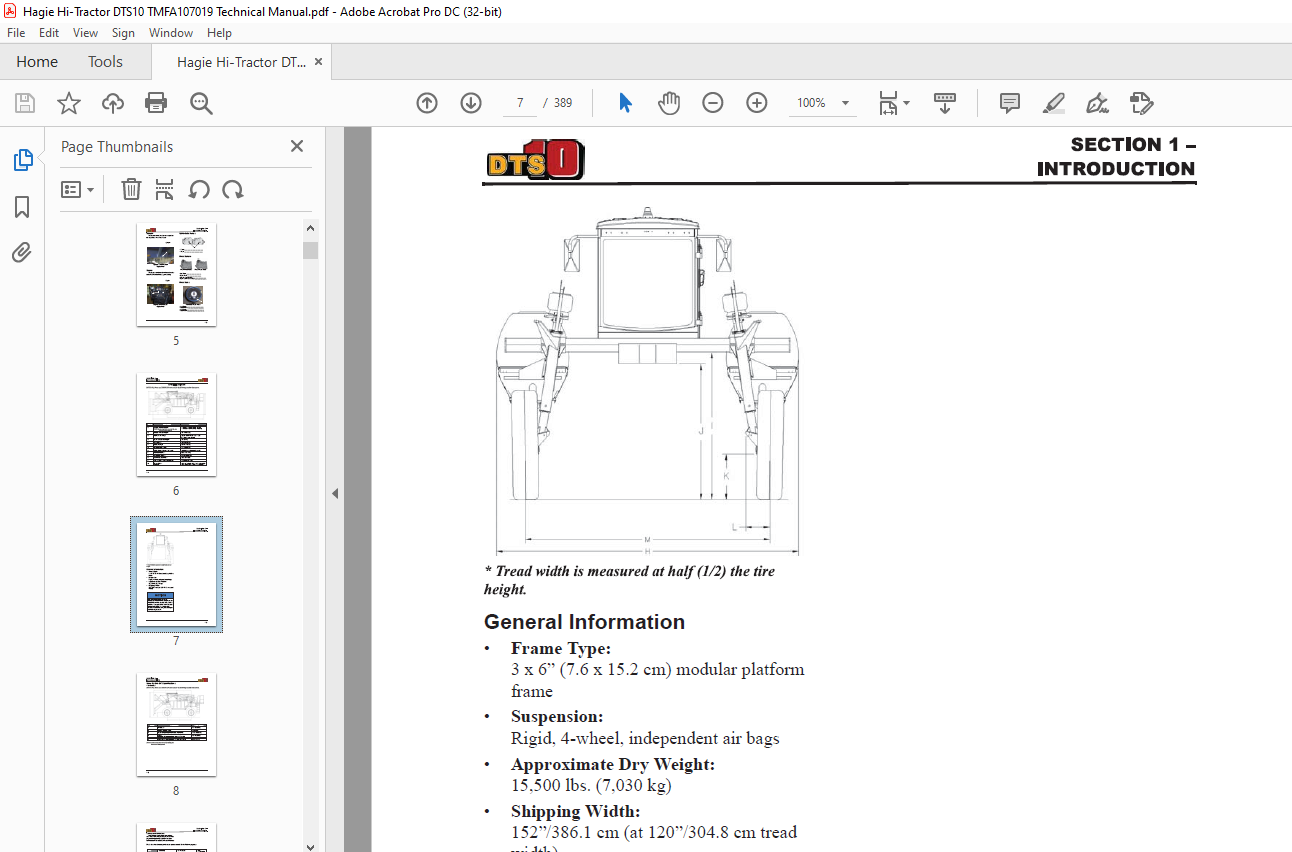Activate the Hand pan tool

[x=669, y=103]
